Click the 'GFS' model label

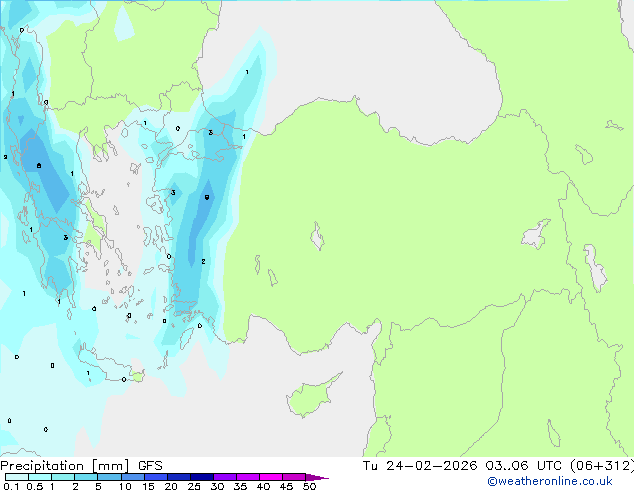point(150,466)
